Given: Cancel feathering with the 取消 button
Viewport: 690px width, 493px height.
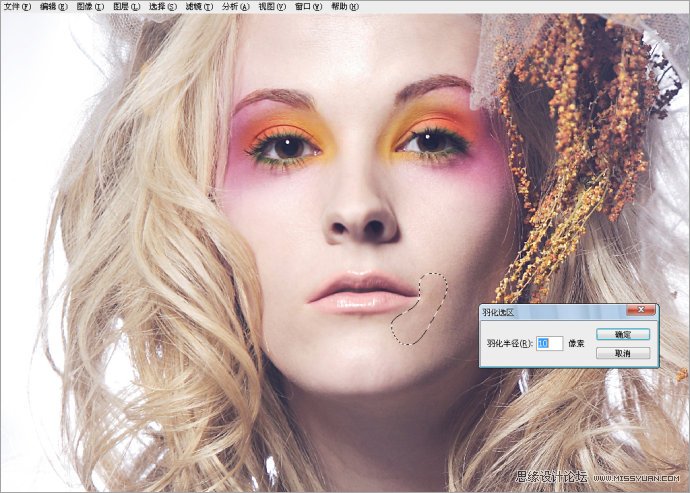Looking at the screenshot, I should click(x=622, y=353).
